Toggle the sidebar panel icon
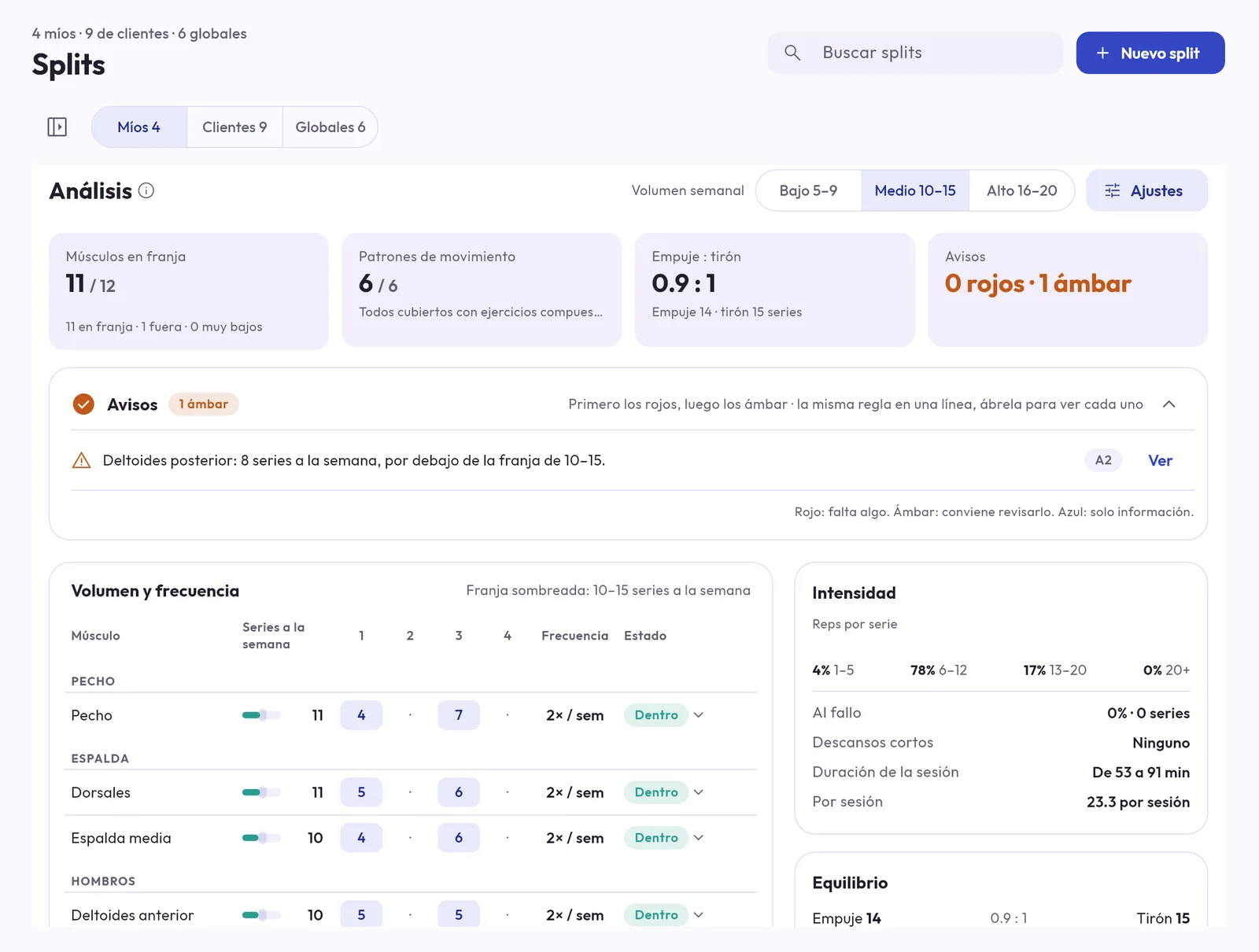The image size is (1259, 952). pos(57,127)
